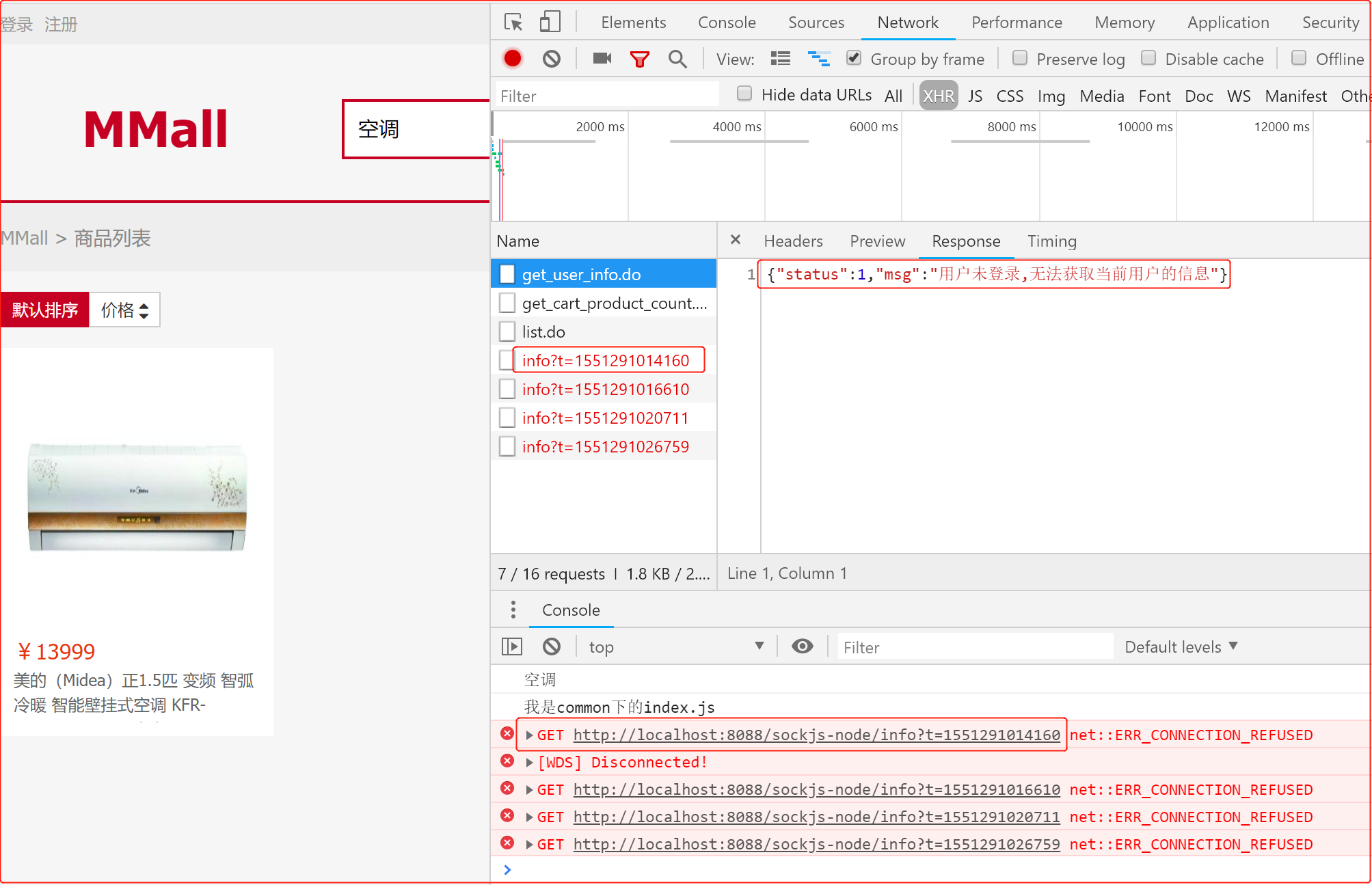Click the 默认排序 sort button
The height and width of the screenshot is (885, 1372).
pos(45,310)
